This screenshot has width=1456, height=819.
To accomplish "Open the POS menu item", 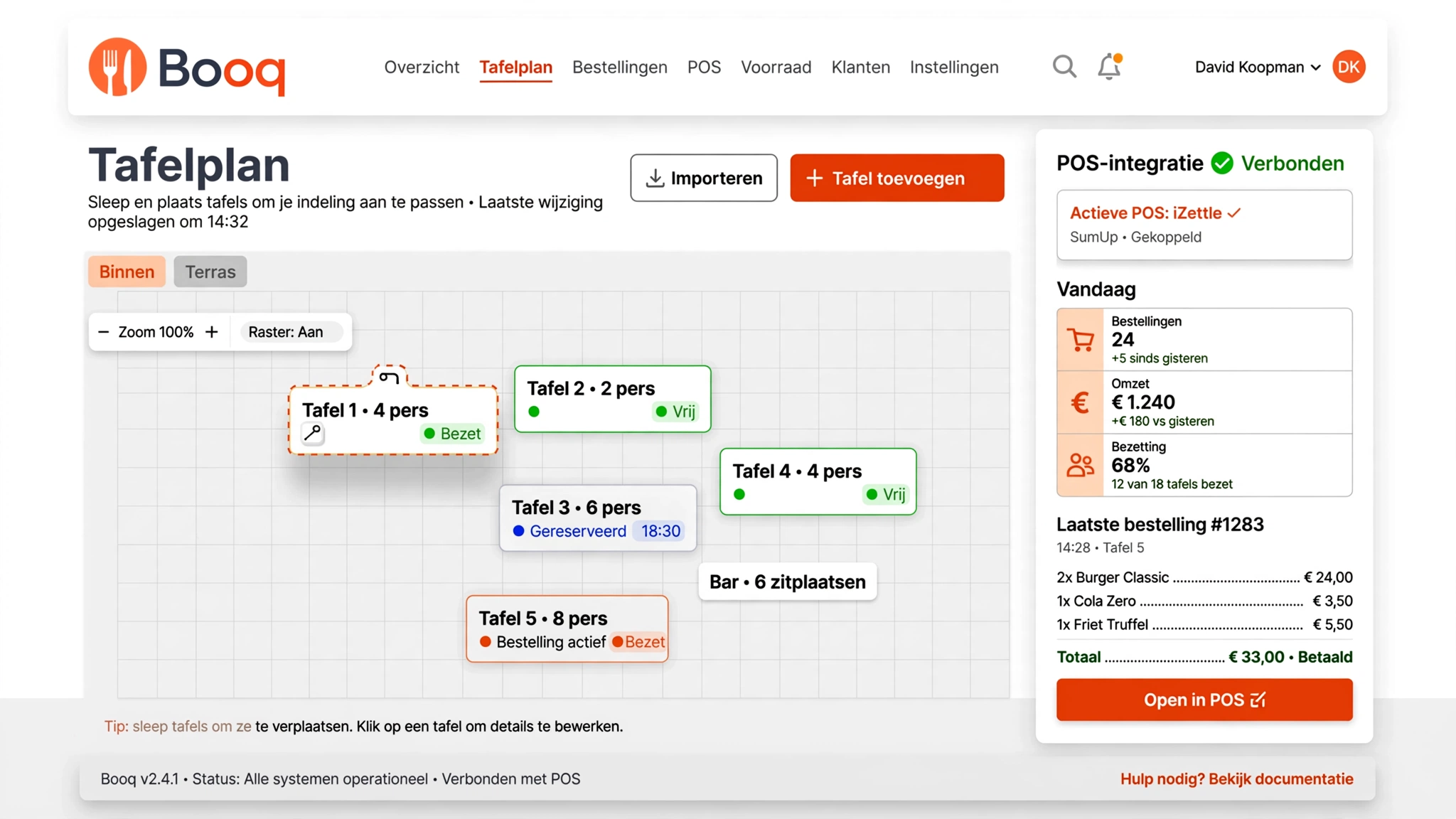I will (704, 67).
